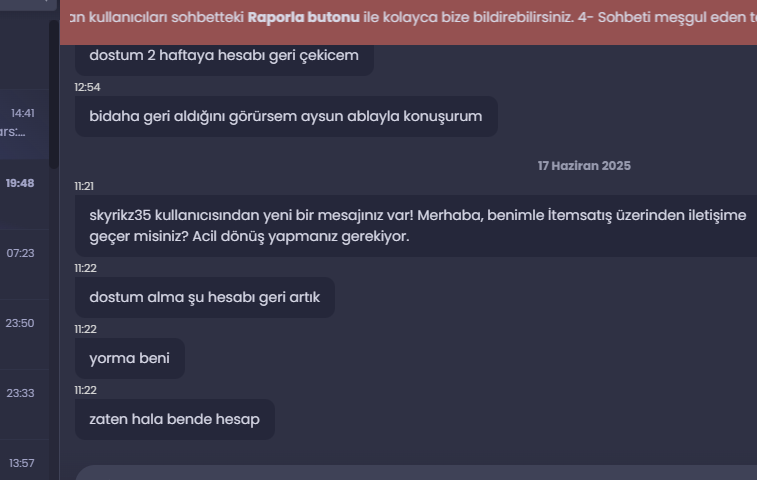The height and width of the screenshot is (480, 757).
Task: Click the 11:21 message timestamp
Action: click(84, 186)
